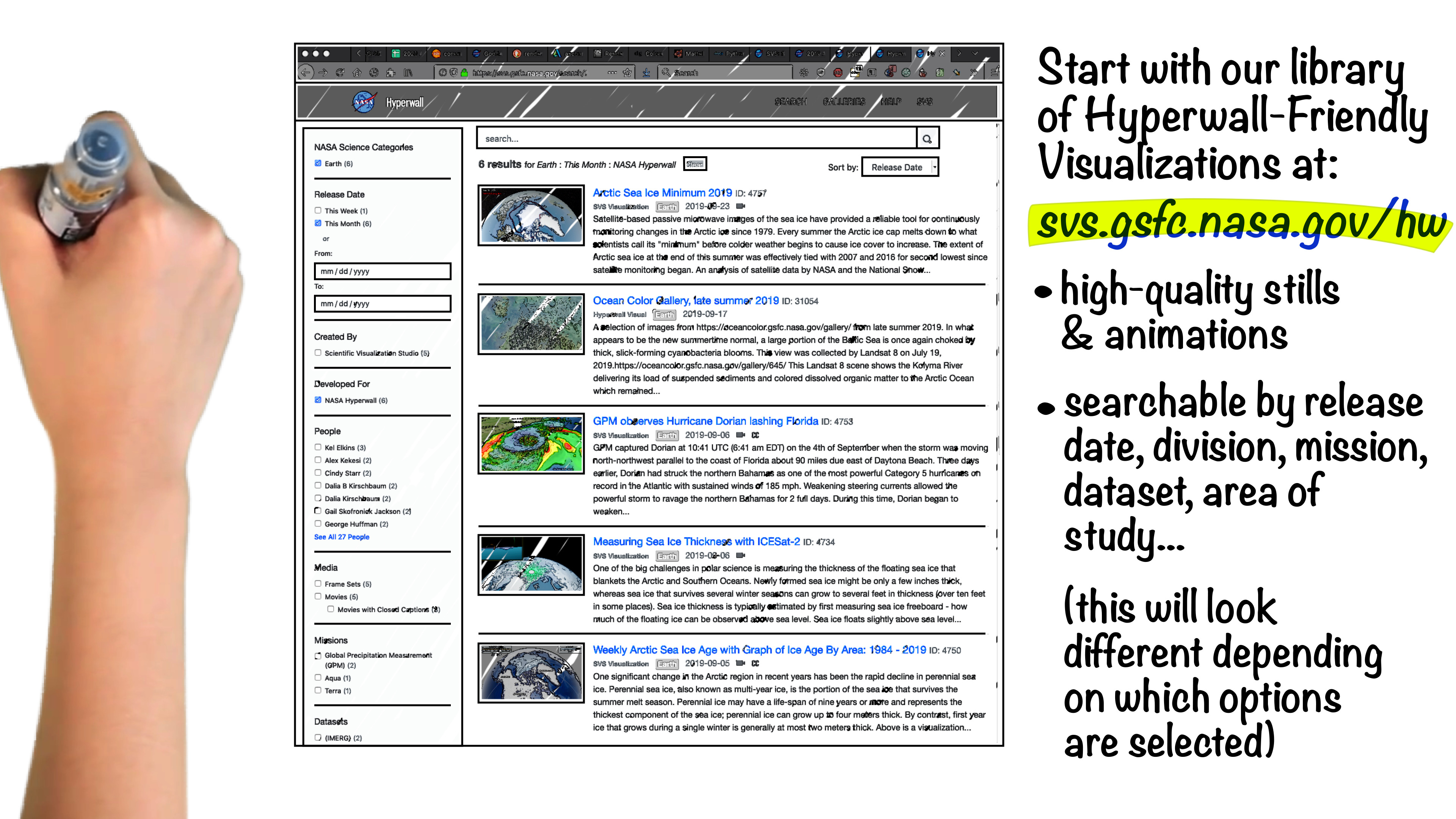Click the red ABP adblock extension icon

click(x=838, y=72)
